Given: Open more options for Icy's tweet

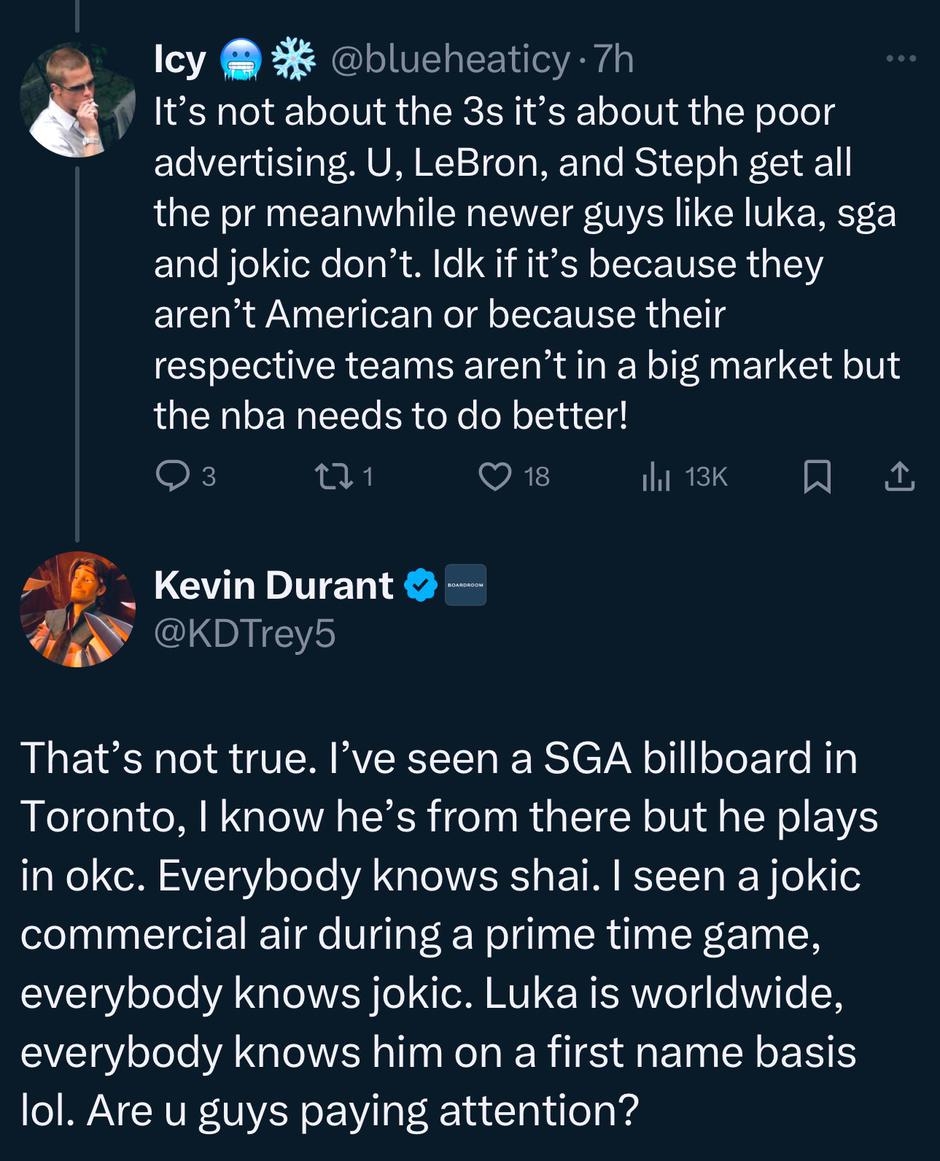Looking at the screenshot, I should coord(901,59).
